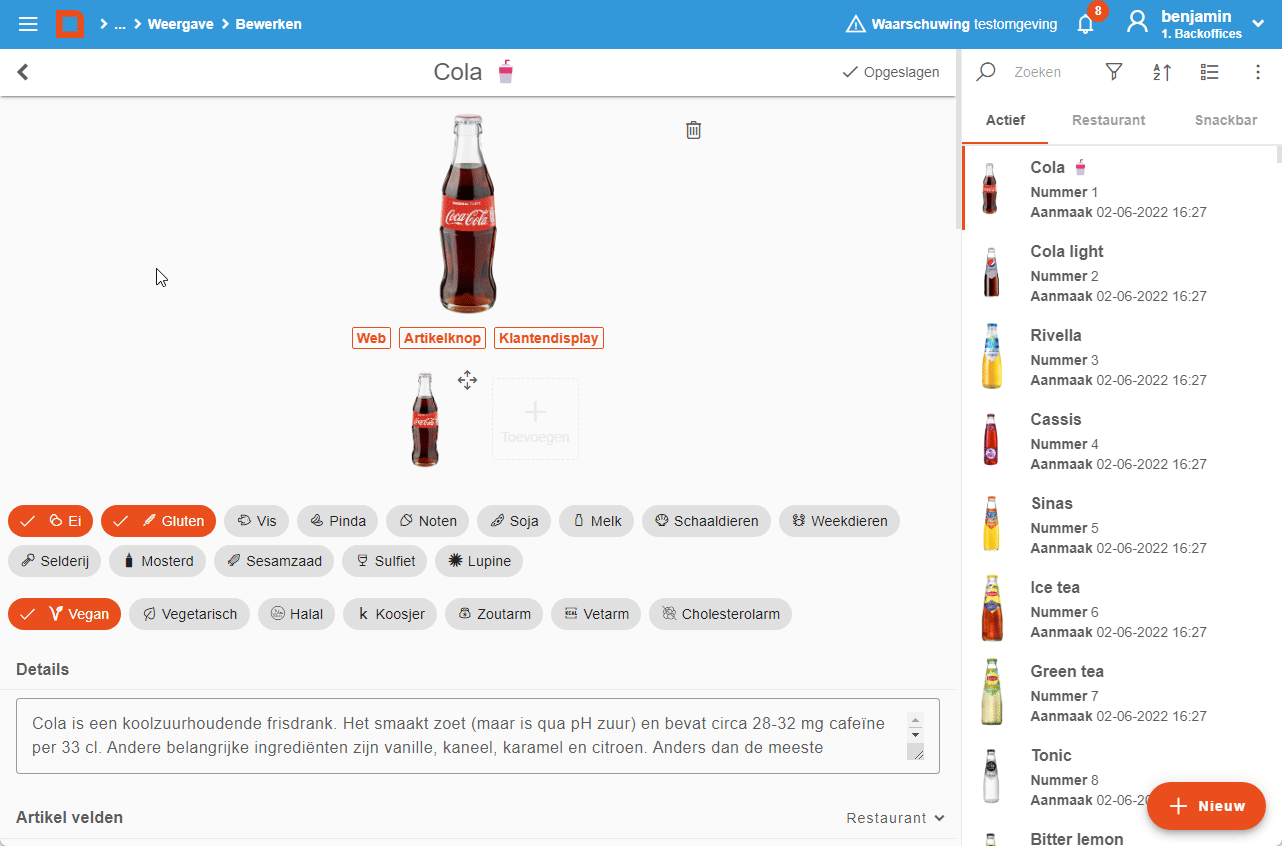This screenshot has height=846, width=1282.
Task: Select Cassis in the article list
Action: [x=1120, y=441]
